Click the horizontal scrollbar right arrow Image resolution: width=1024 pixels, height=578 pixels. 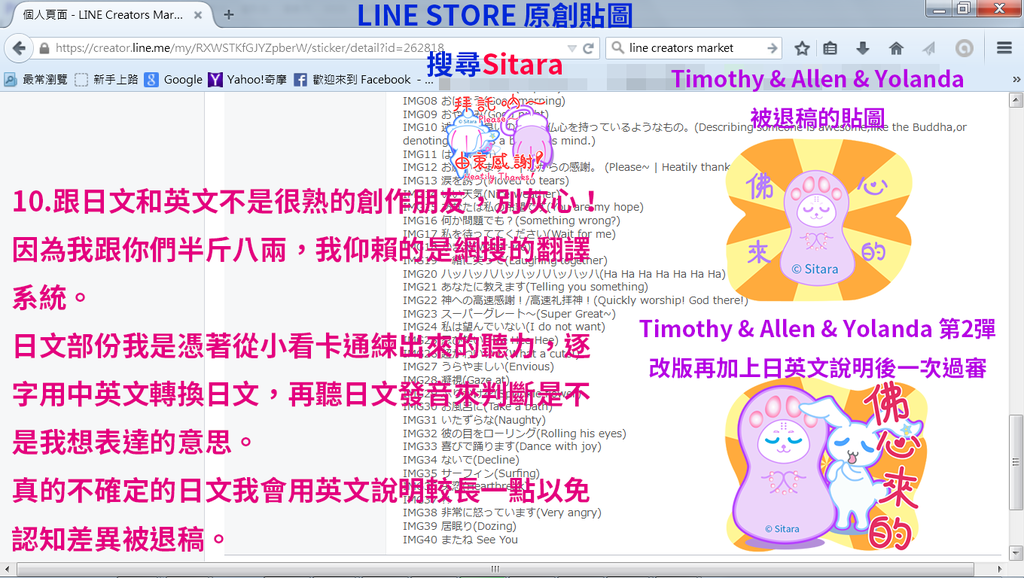click(1000, 569)
